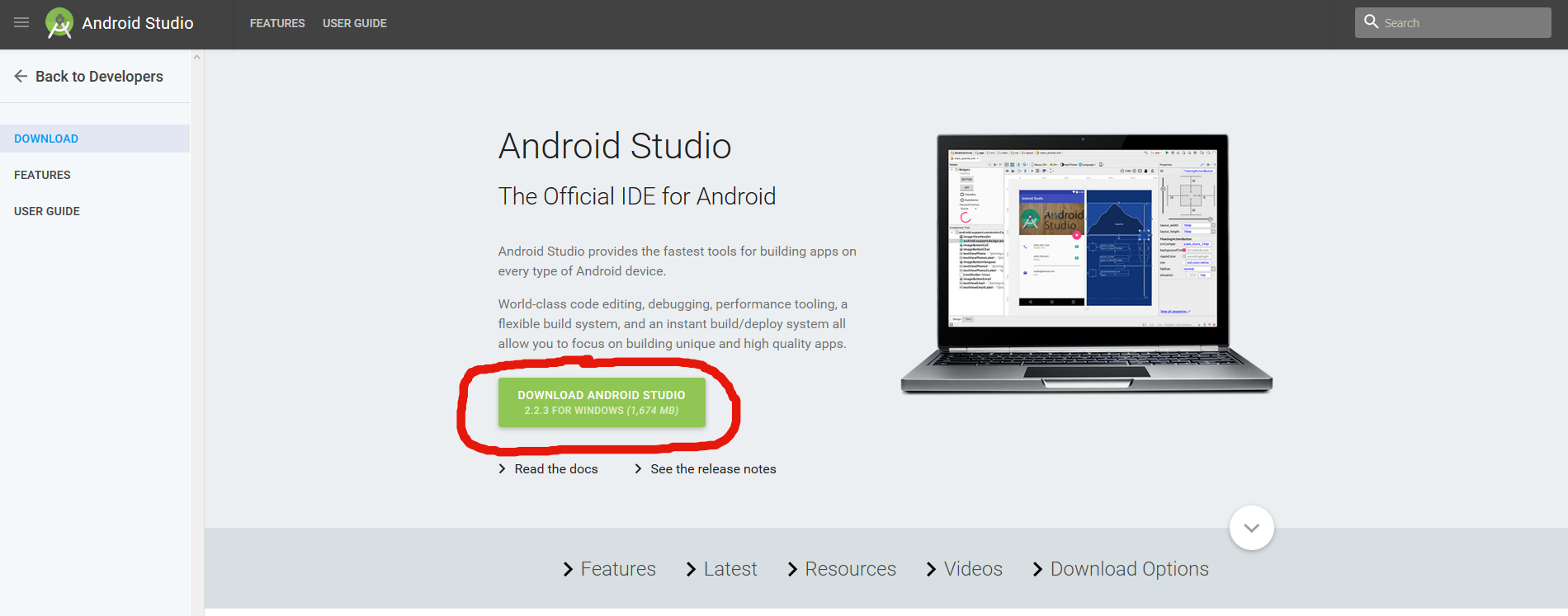Image resolution: width=1568 pixels, height=616 pixels.
Task: Click the Android Studio logo icon
Action: 59,23
